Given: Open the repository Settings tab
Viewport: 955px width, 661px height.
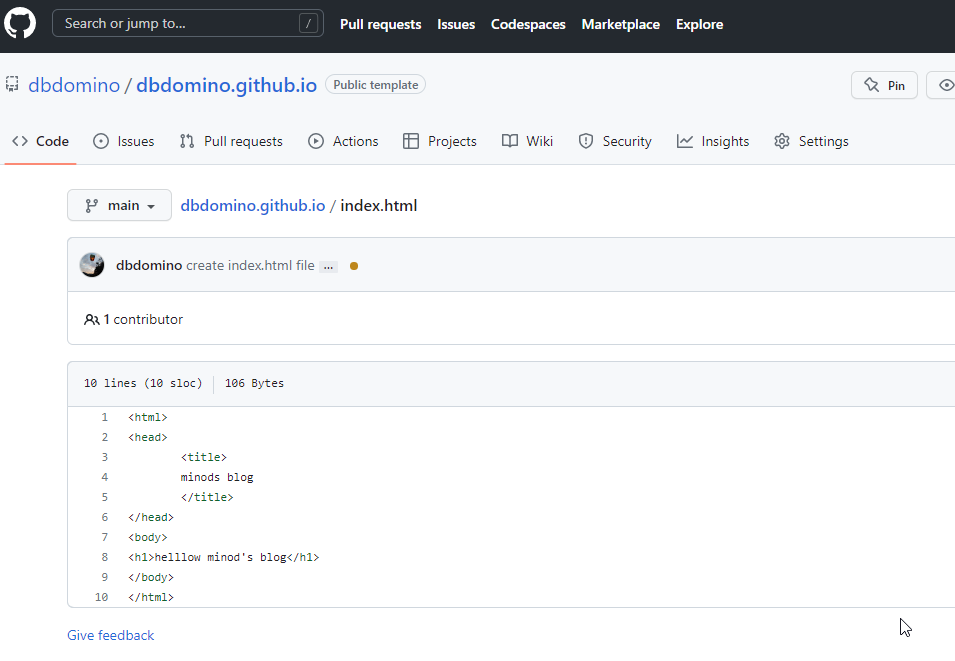Looking at the screenshot, I should tap(811, 141).
